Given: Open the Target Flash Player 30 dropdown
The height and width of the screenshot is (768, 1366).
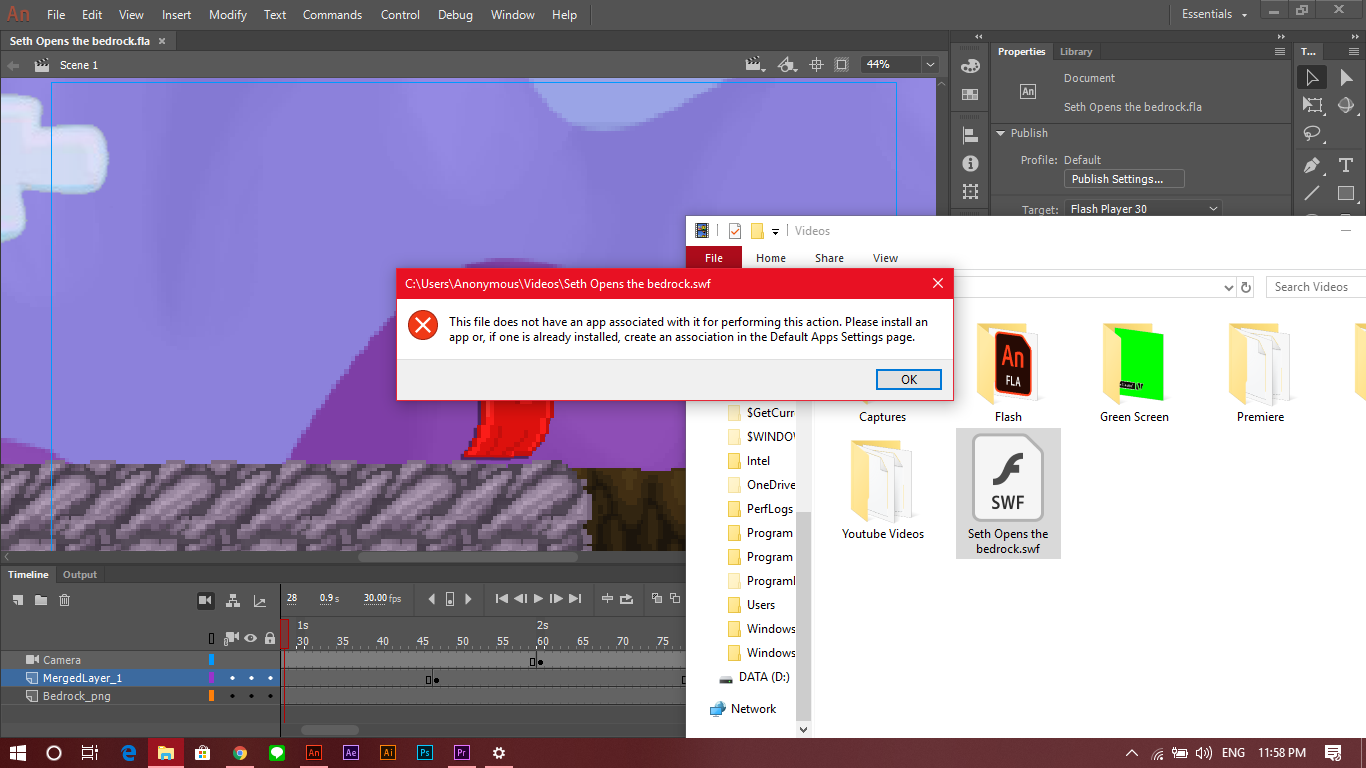Looking at the screenshot, I should [x=1143, y=209].
